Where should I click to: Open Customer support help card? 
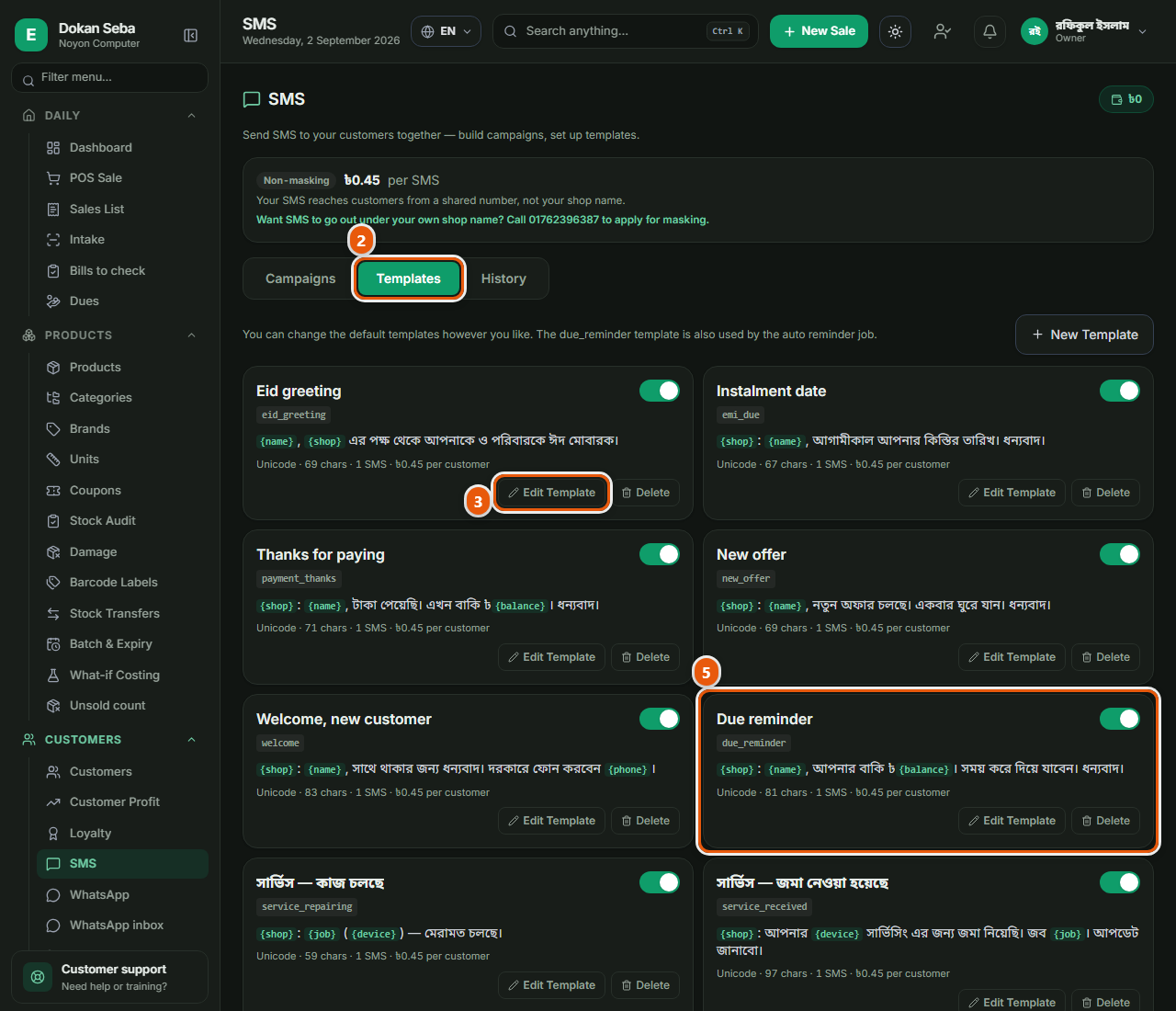click(x=109, y=977)
